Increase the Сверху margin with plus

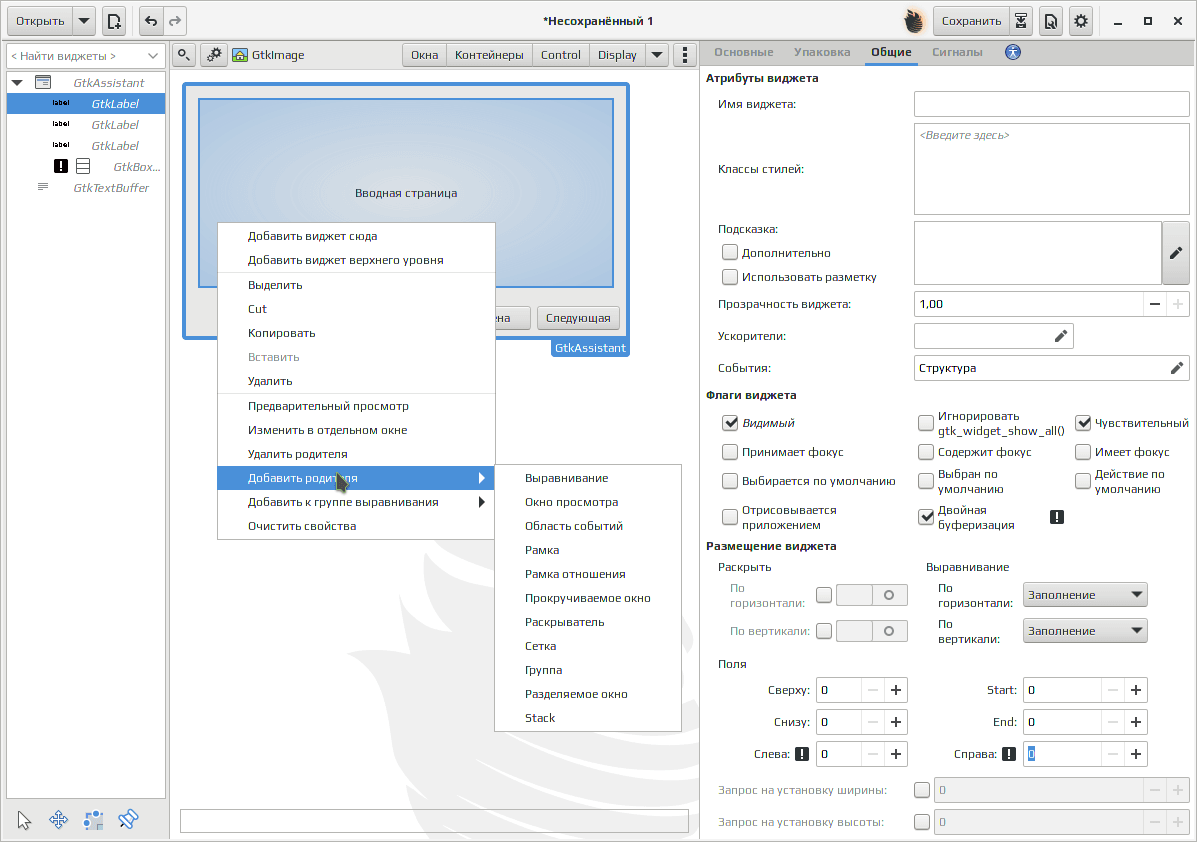(895, 690)
